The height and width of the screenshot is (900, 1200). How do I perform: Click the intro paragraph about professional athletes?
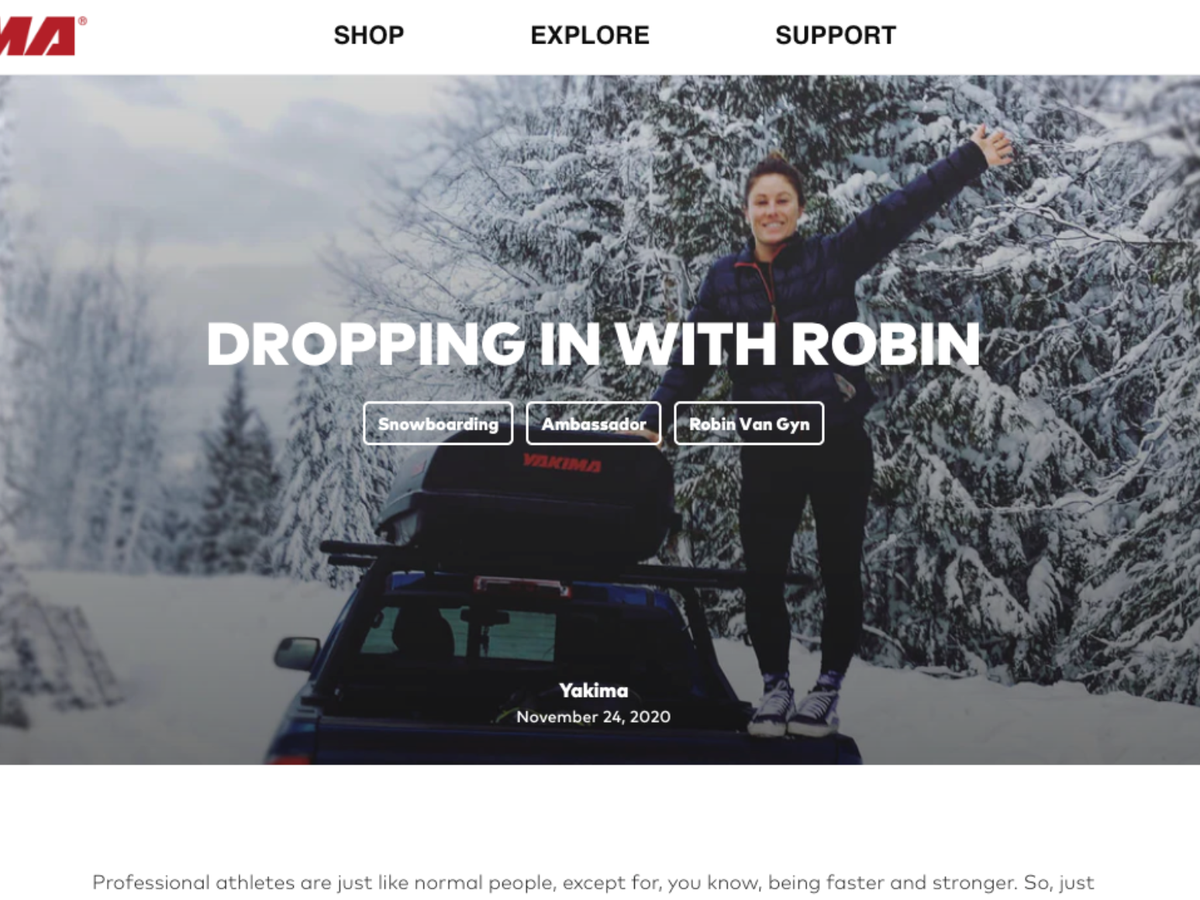pos(594,883)
